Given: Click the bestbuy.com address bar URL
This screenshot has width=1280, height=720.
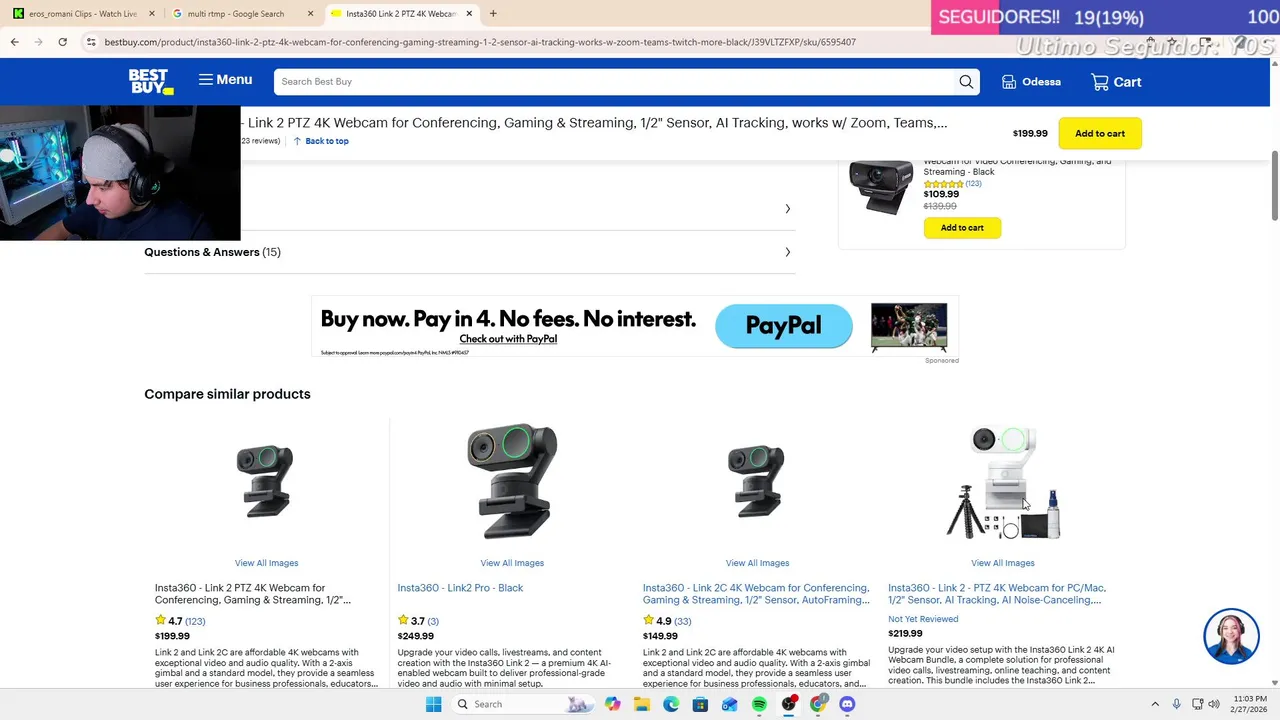Looking at the screenshot, I should 480,42.
